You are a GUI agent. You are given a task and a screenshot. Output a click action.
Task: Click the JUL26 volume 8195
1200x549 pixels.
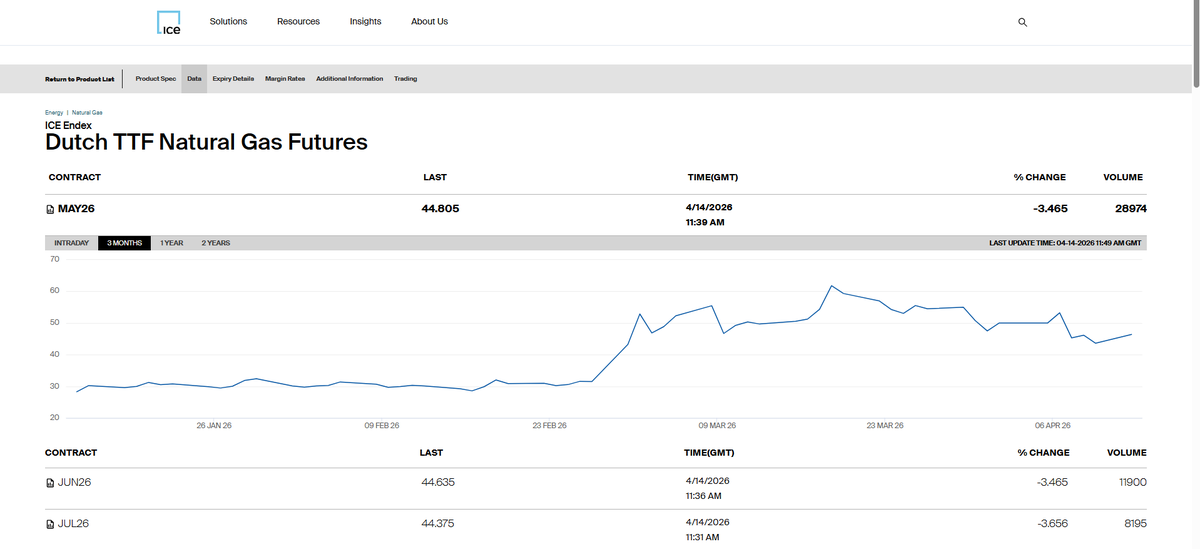point(1135,524)
